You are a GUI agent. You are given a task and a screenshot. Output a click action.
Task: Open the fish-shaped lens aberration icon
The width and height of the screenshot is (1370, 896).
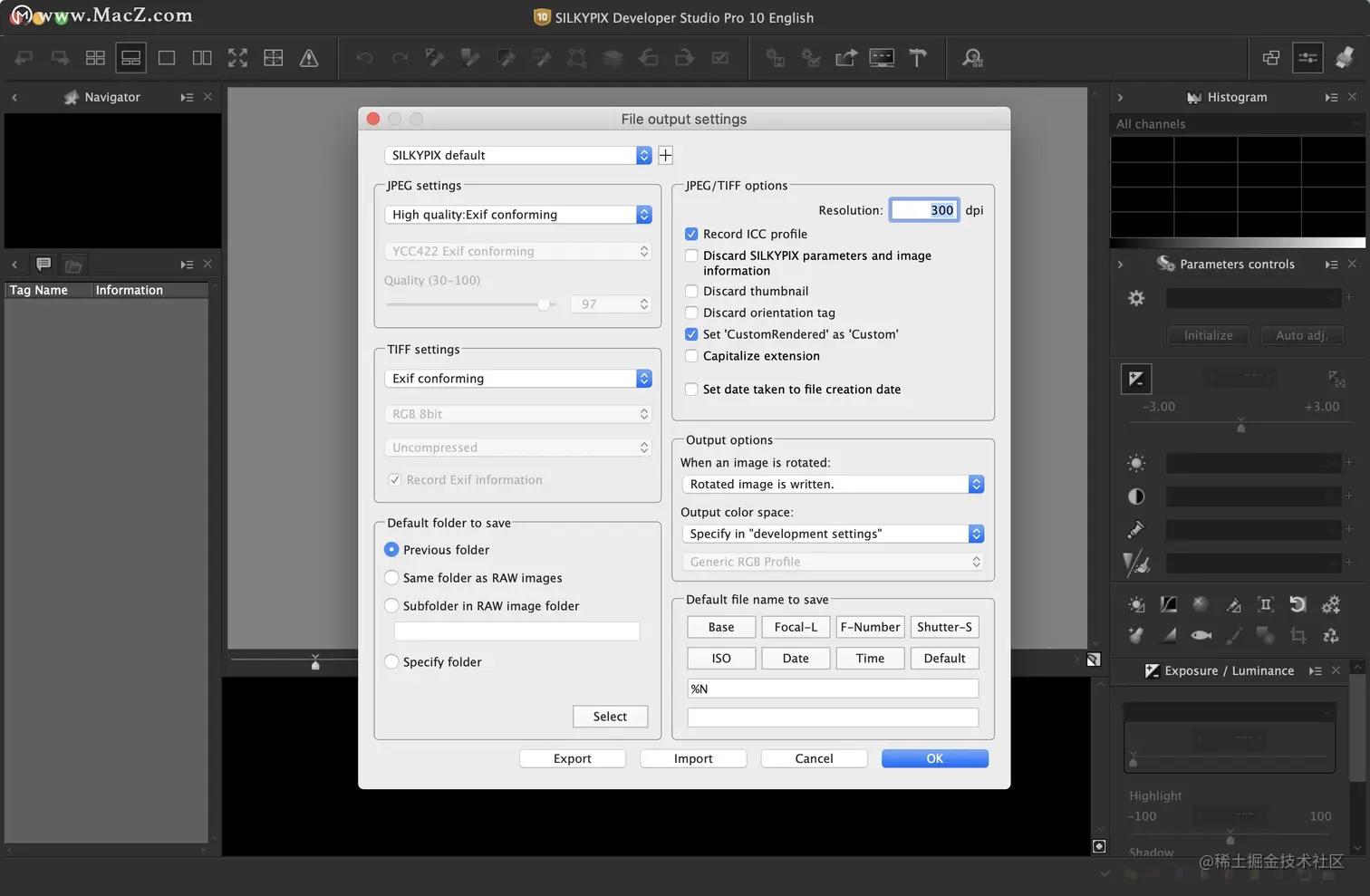click(x=1201, y=635)
